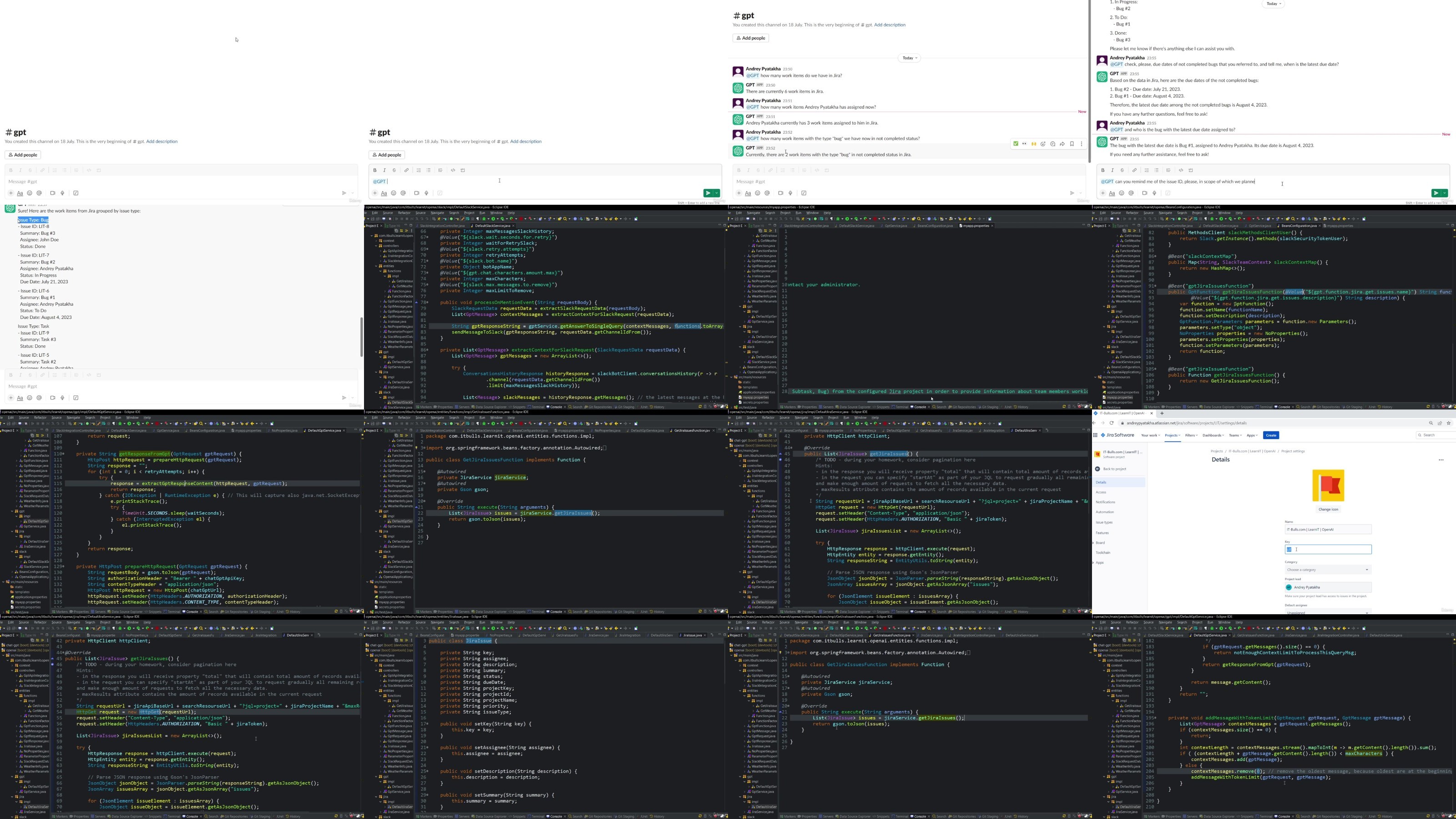Select Issue types in the Jira project settings sidebar
Image resolution: width=1456 pixels, height=819 pixels.
pos(1104,522)
